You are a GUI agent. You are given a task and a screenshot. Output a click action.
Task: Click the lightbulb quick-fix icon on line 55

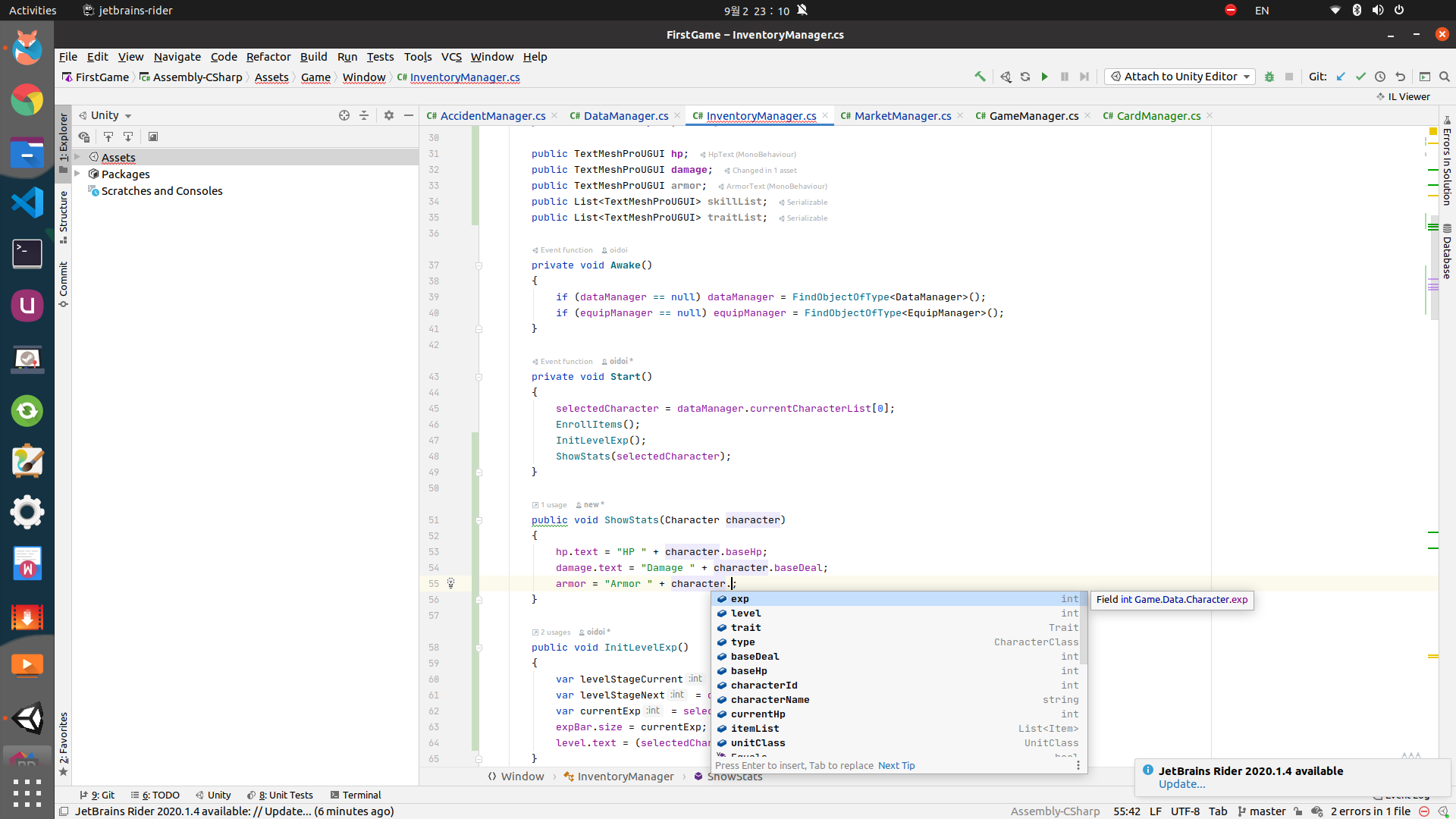[450, 583]
